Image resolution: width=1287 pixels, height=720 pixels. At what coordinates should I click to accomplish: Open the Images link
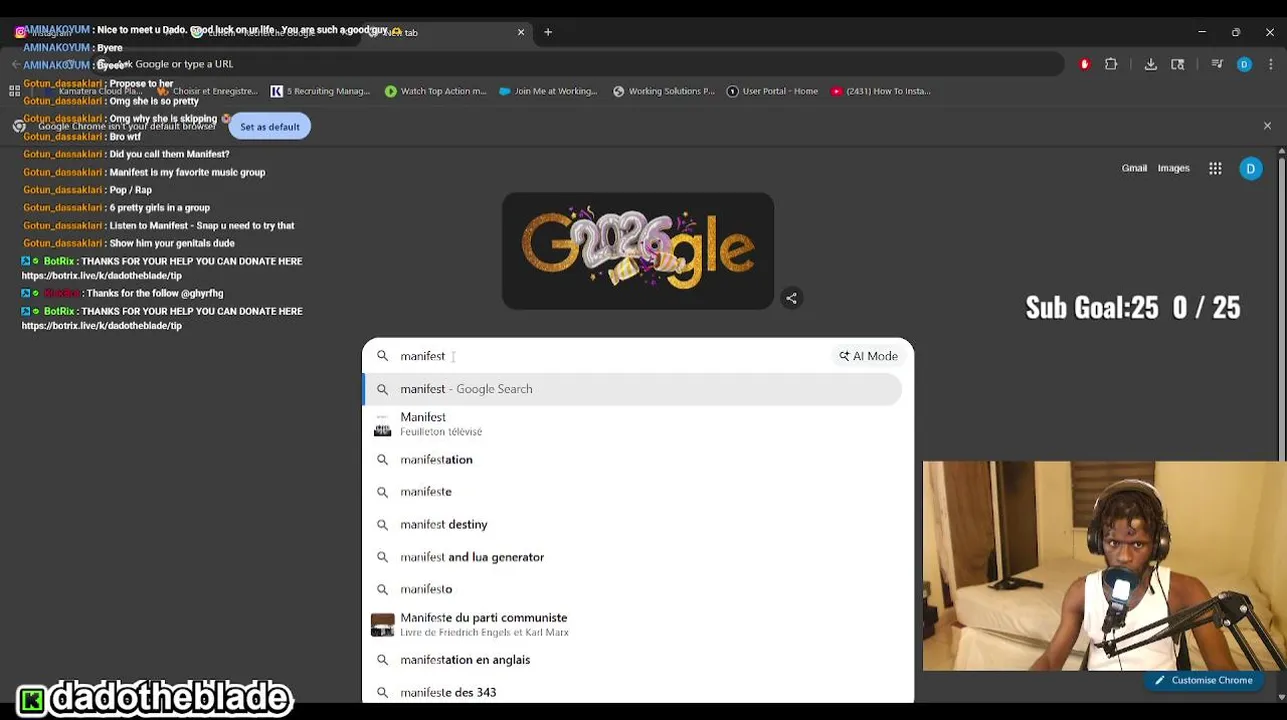(1173, 168)
